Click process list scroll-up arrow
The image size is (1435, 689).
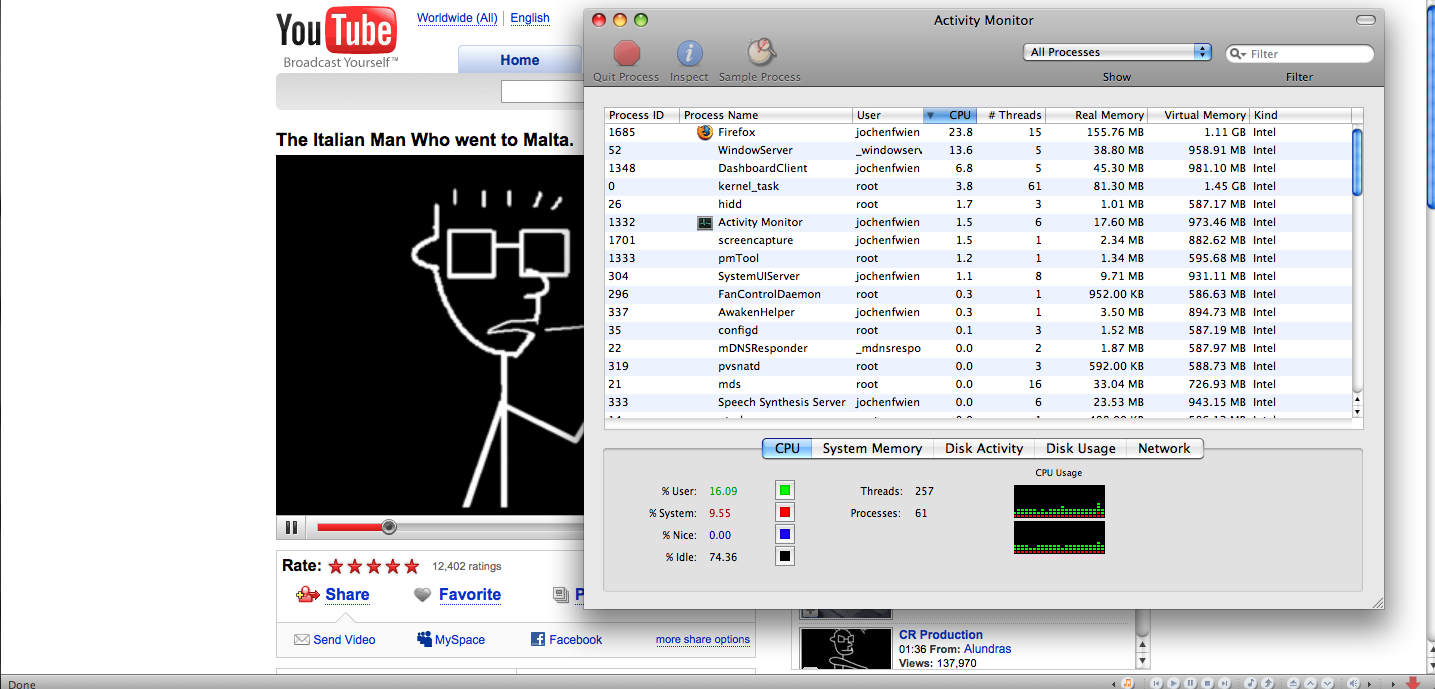1357,398
